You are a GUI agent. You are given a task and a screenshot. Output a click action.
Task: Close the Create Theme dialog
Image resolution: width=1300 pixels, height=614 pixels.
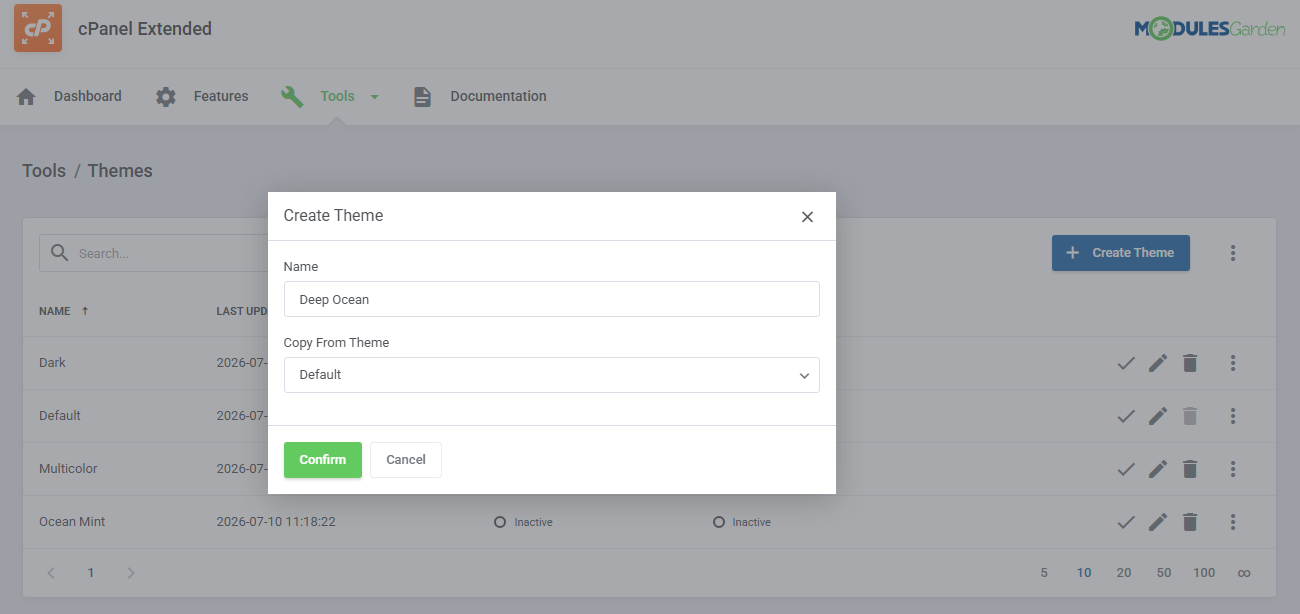tap(807, 217)
